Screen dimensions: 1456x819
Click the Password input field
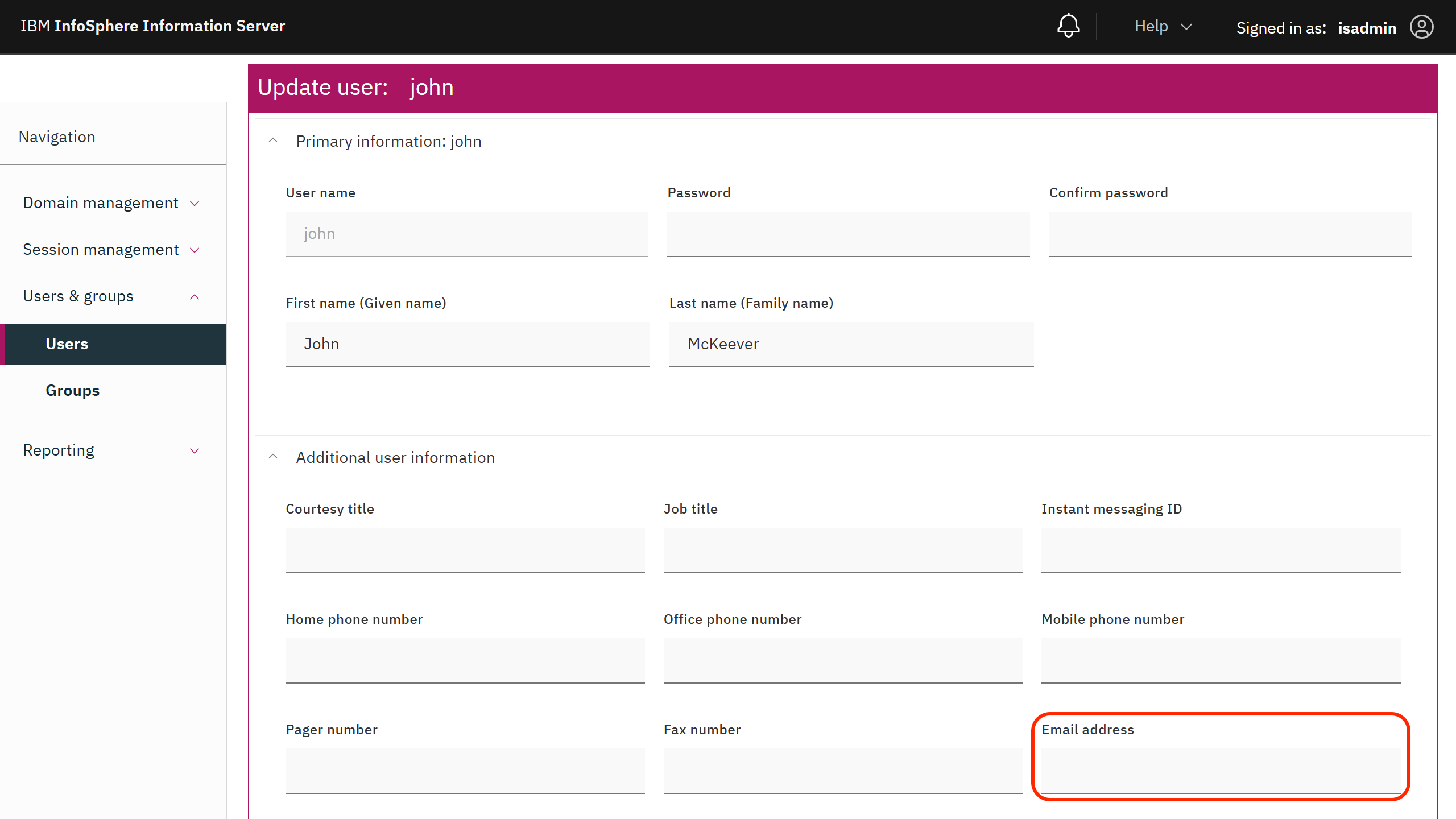click(x=848, y=234)
